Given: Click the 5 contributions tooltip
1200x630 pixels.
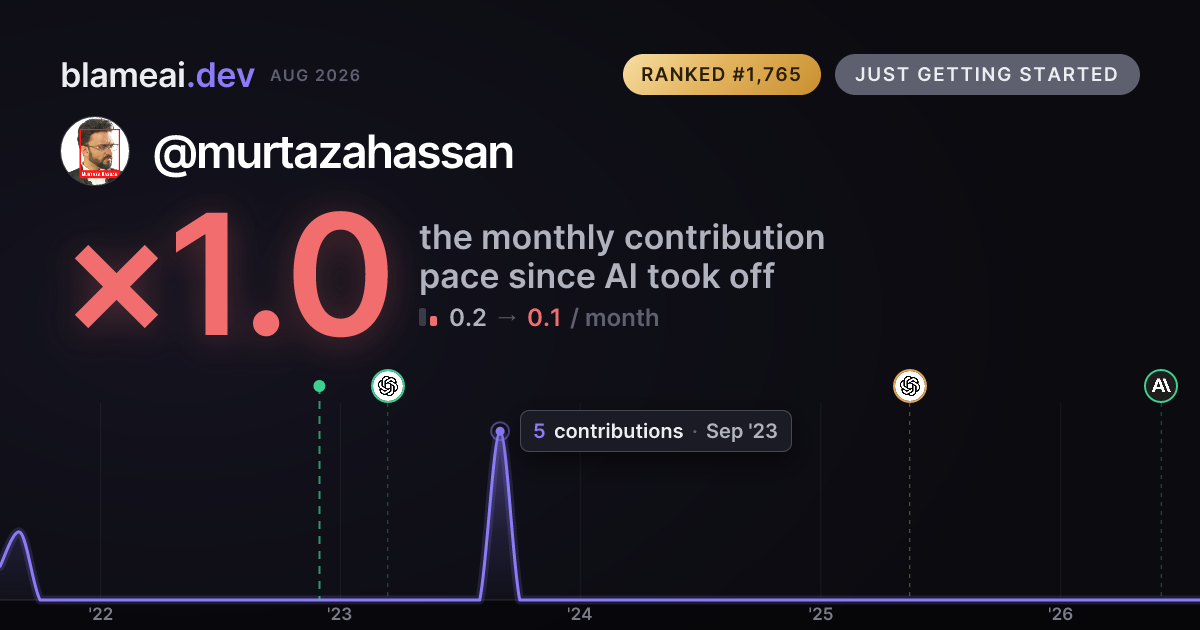Looking at the screenshot, I should (x=655, y=431).
